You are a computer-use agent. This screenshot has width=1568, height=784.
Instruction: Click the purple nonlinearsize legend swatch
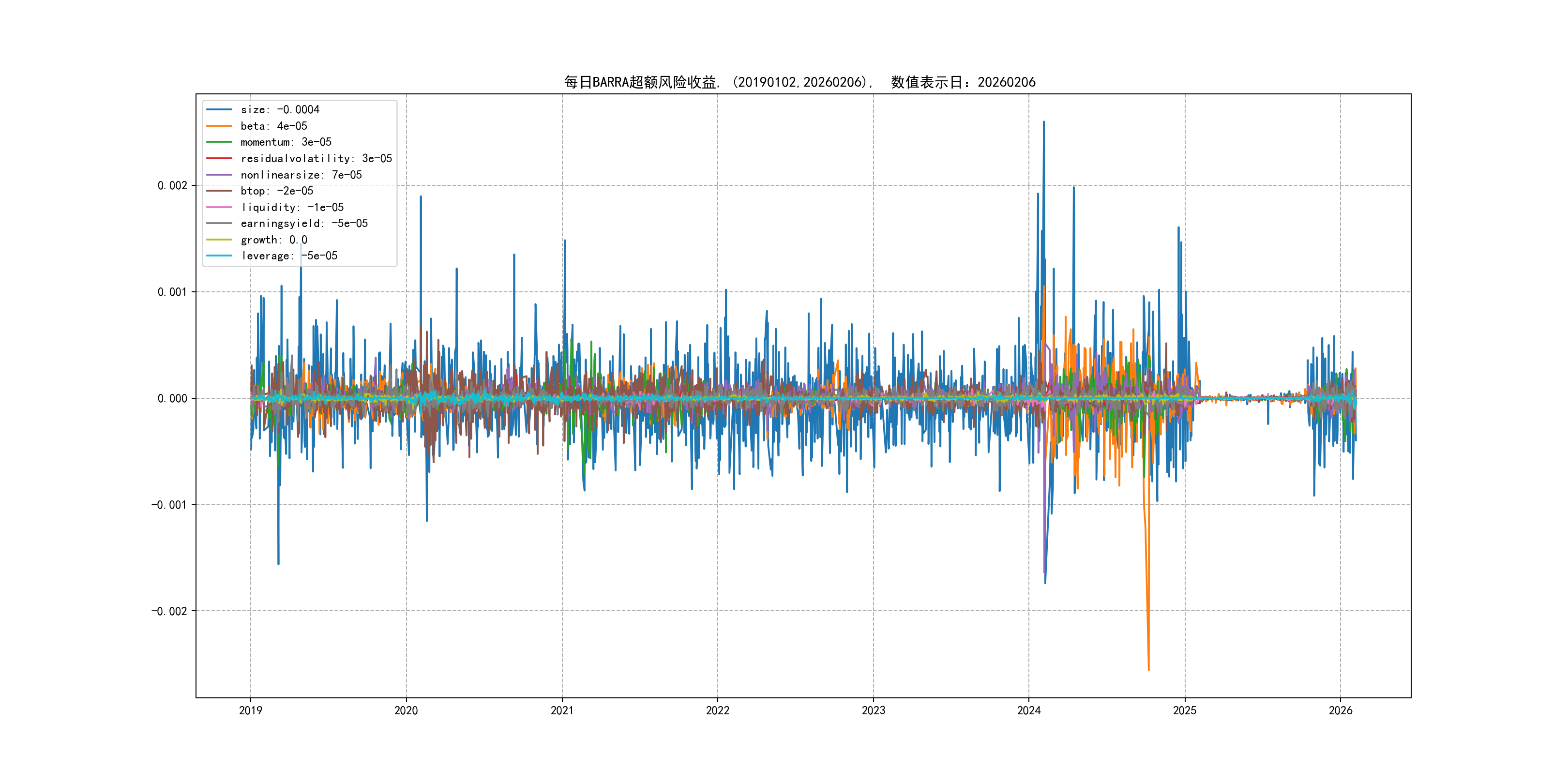coord(219,175)
